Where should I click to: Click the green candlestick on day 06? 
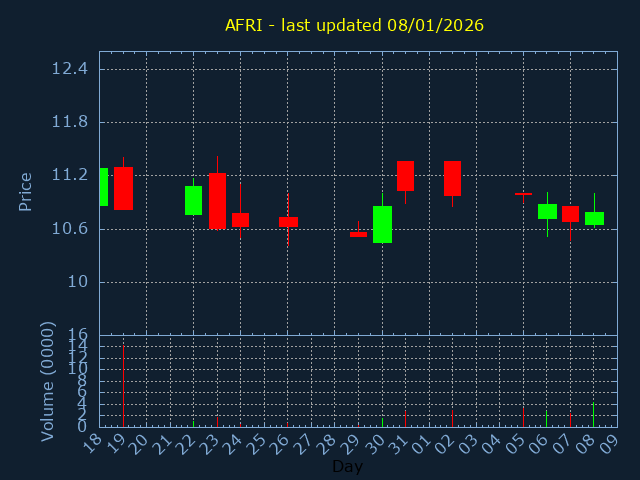coord(547,211)
